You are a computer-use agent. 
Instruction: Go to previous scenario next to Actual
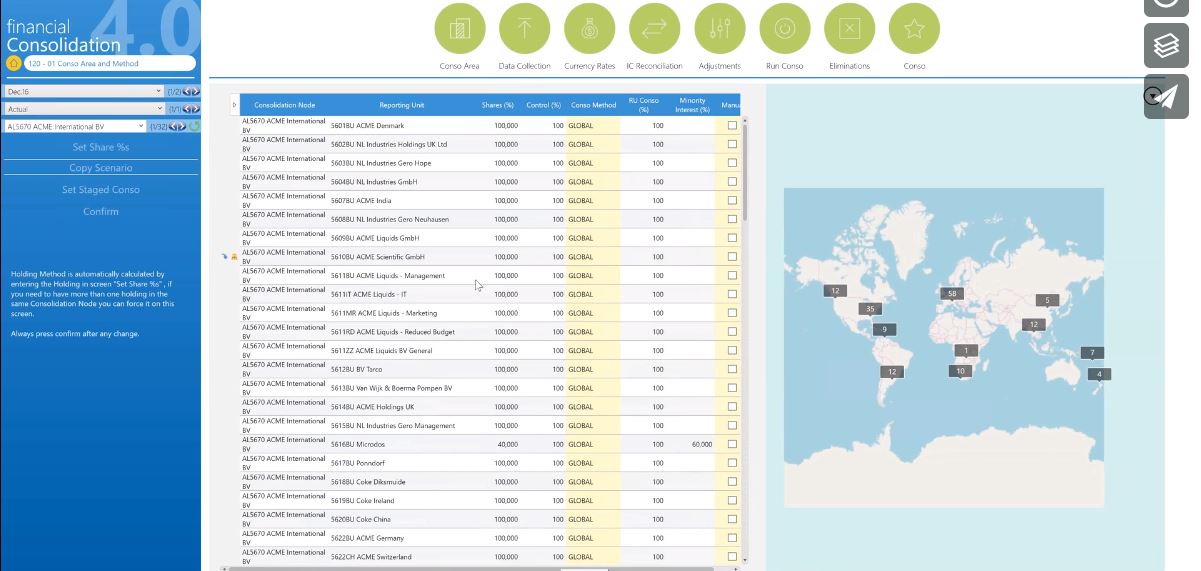(x=185, y=109)
